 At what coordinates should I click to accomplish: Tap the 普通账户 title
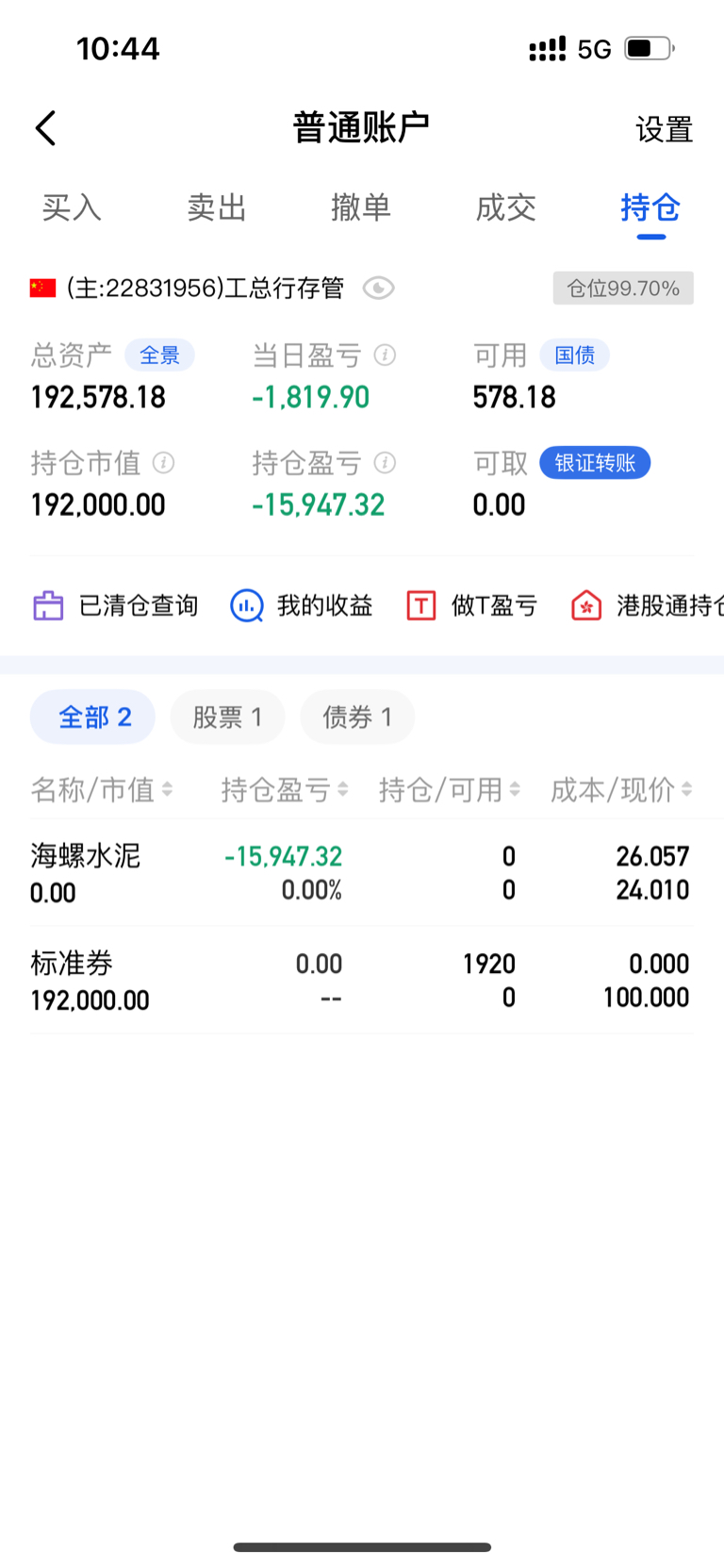[361, 127]
